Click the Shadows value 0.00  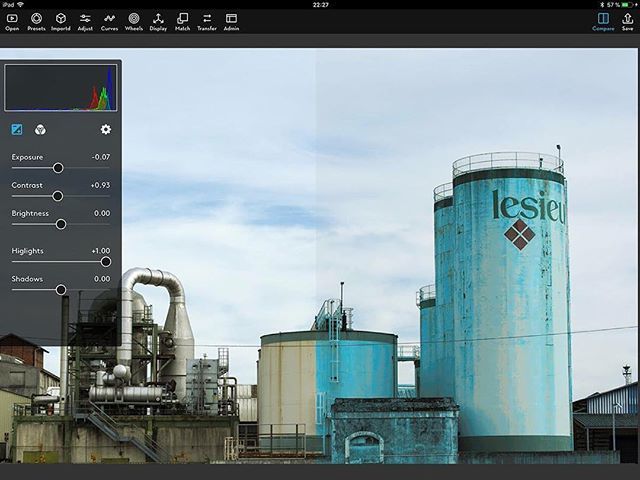pos(102,279)
